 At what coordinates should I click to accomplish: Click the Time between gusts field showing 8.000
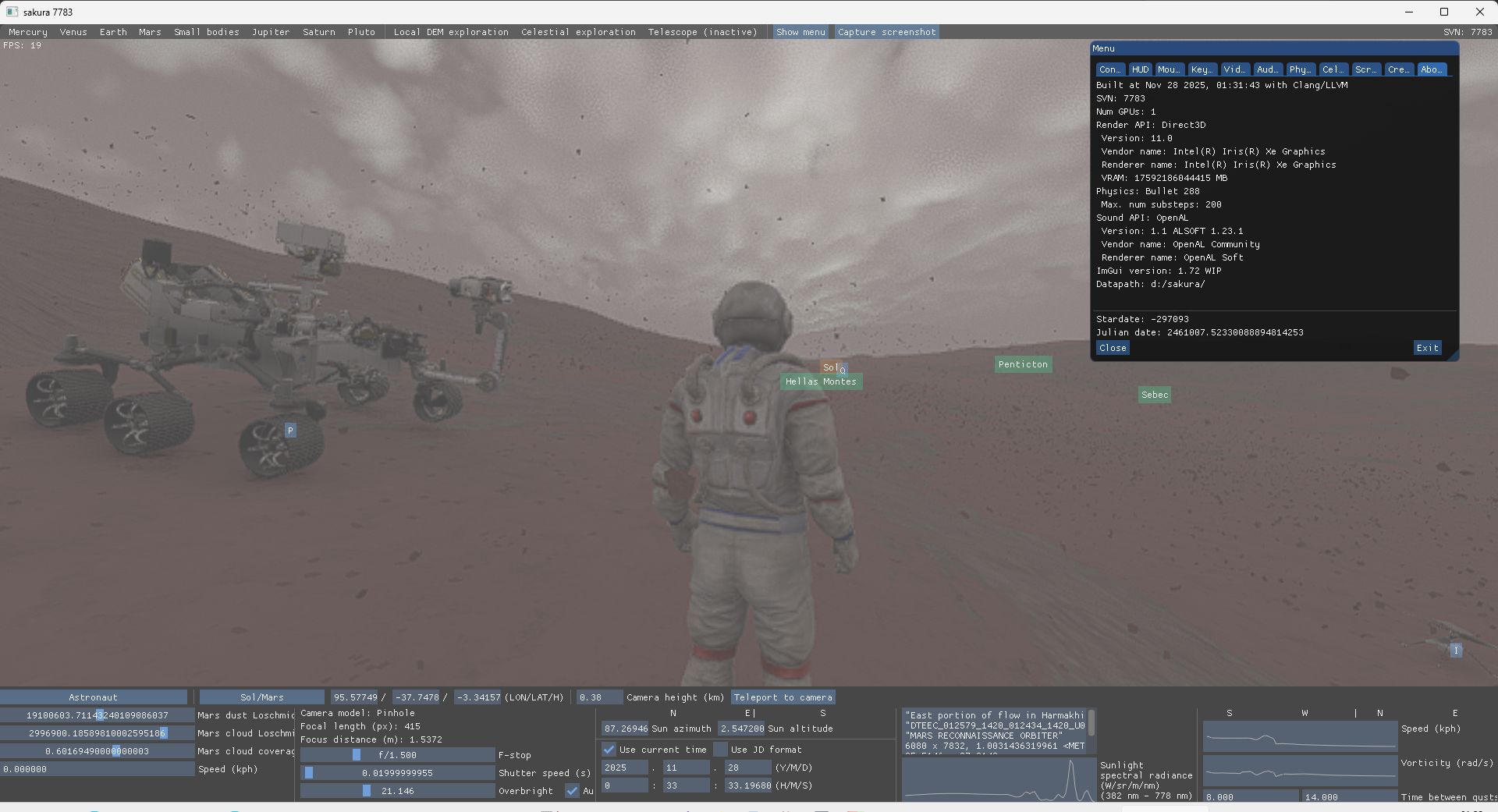(x=1251, y=797)
